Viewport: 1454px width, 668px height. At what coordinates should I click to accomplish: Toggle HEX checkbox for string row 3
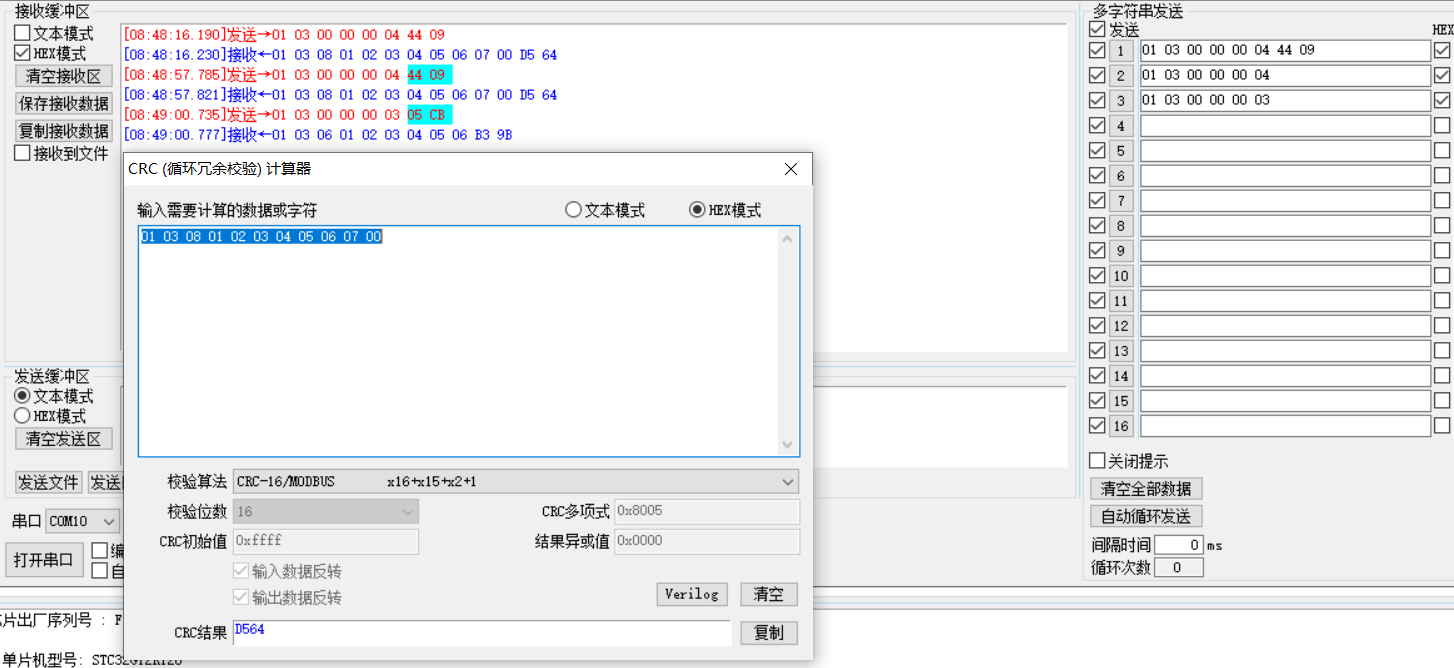tap(1442, 100)
